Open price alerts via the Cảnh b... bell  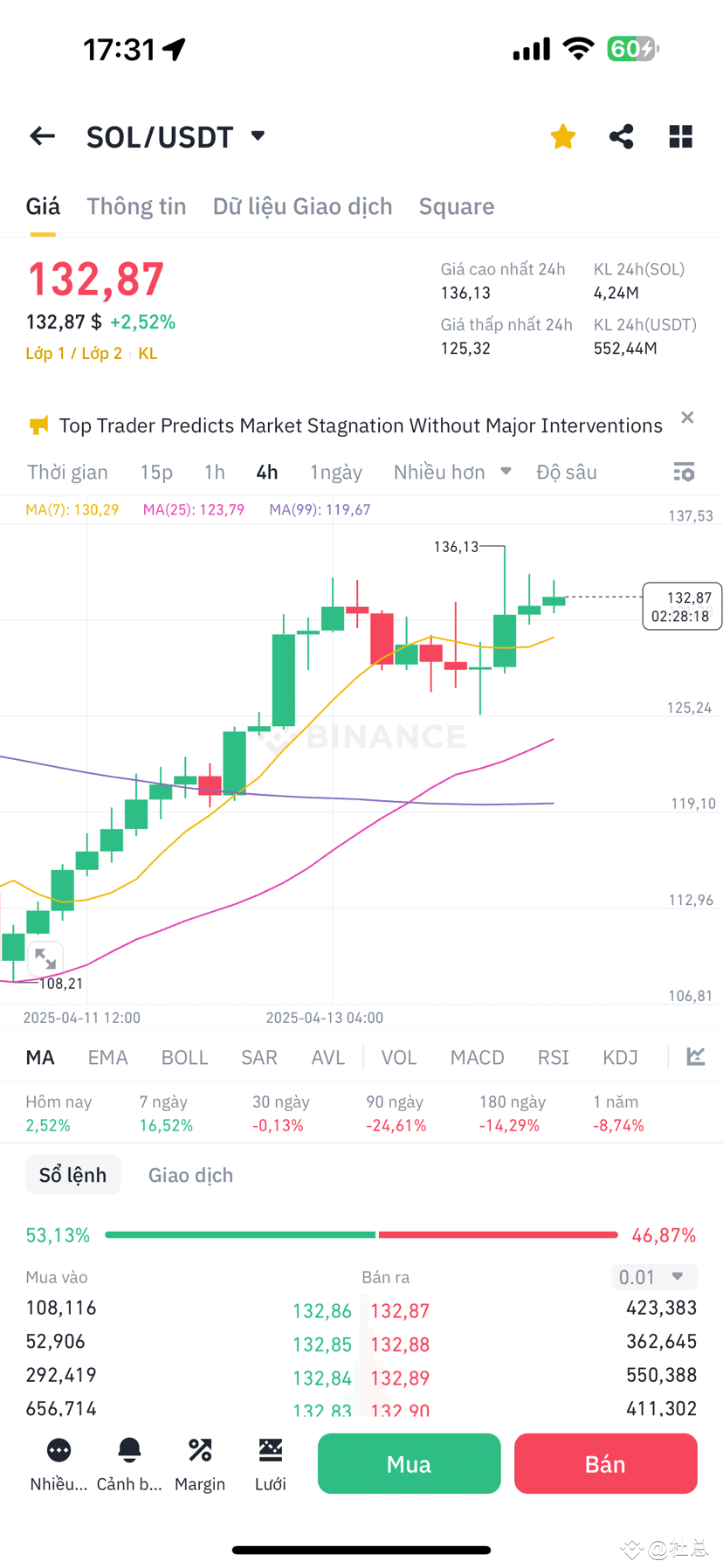[129, 1464]
